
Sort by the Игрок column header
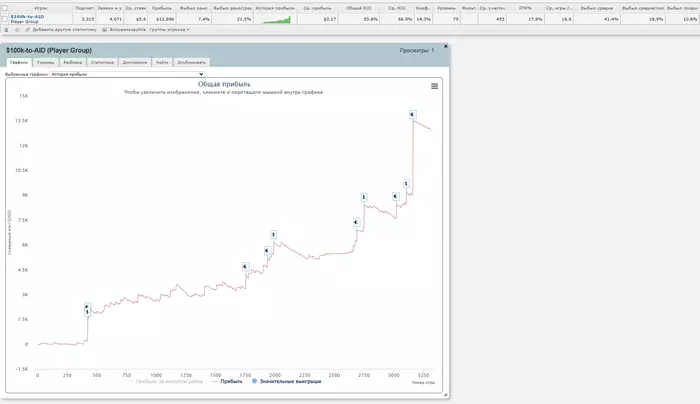click(x=41, y=8)
